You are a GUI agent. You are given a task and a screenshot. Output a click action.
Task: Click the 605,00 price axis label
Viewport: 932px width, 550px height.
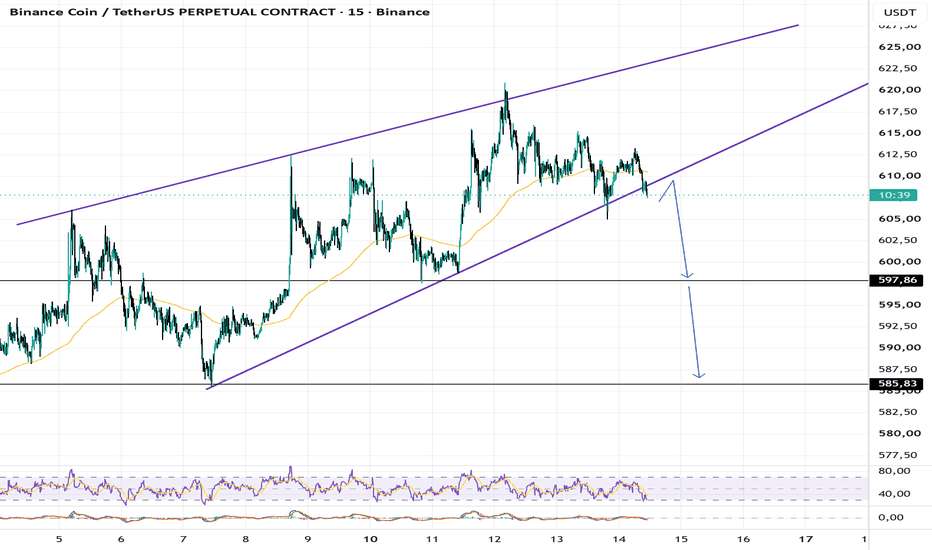[x=899, y=219]
